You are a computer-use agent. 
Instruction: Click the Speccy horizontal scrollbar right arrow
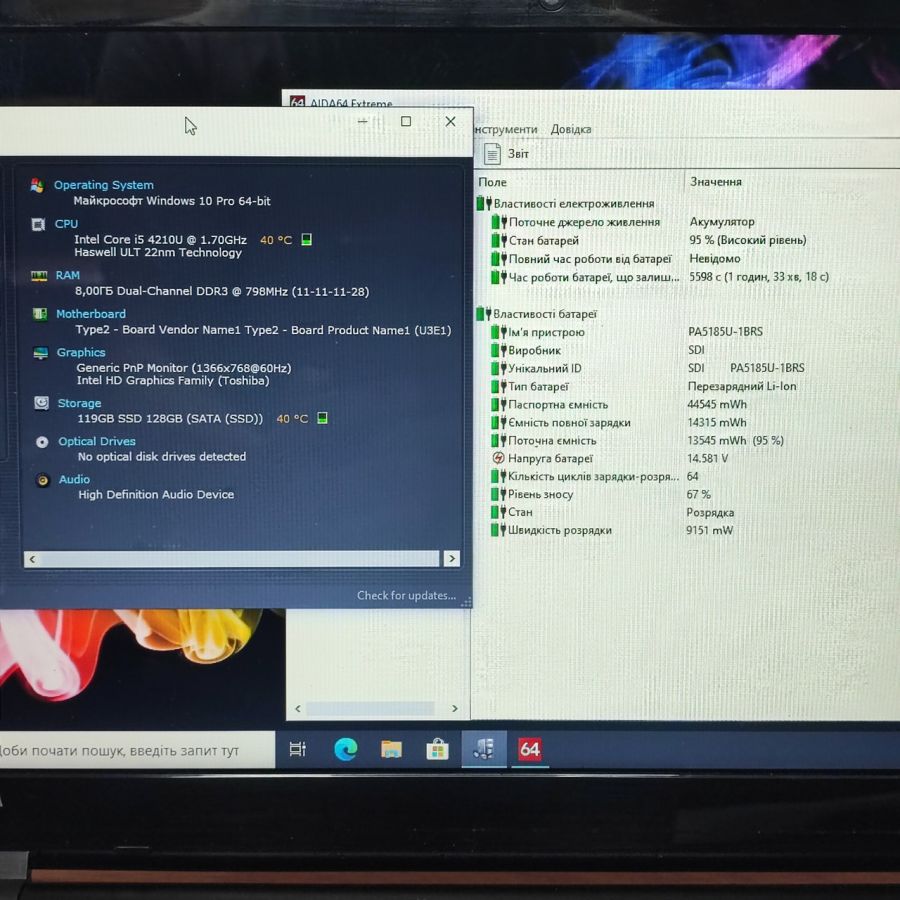pyautogui.click(x=452, y=558)
